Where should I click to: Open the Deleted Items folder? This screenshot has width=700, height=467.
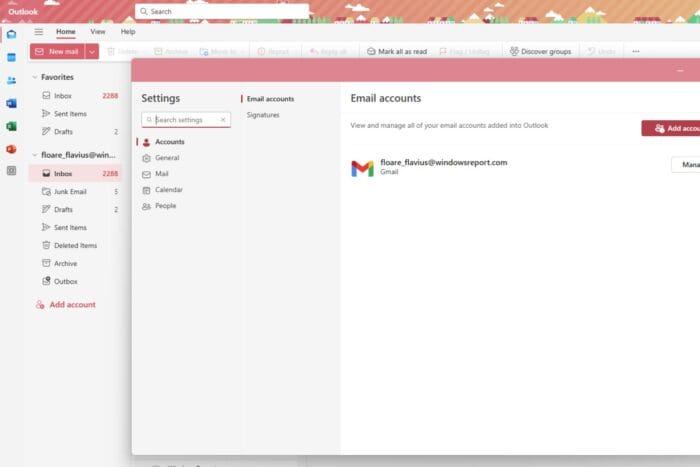point(75,246)
